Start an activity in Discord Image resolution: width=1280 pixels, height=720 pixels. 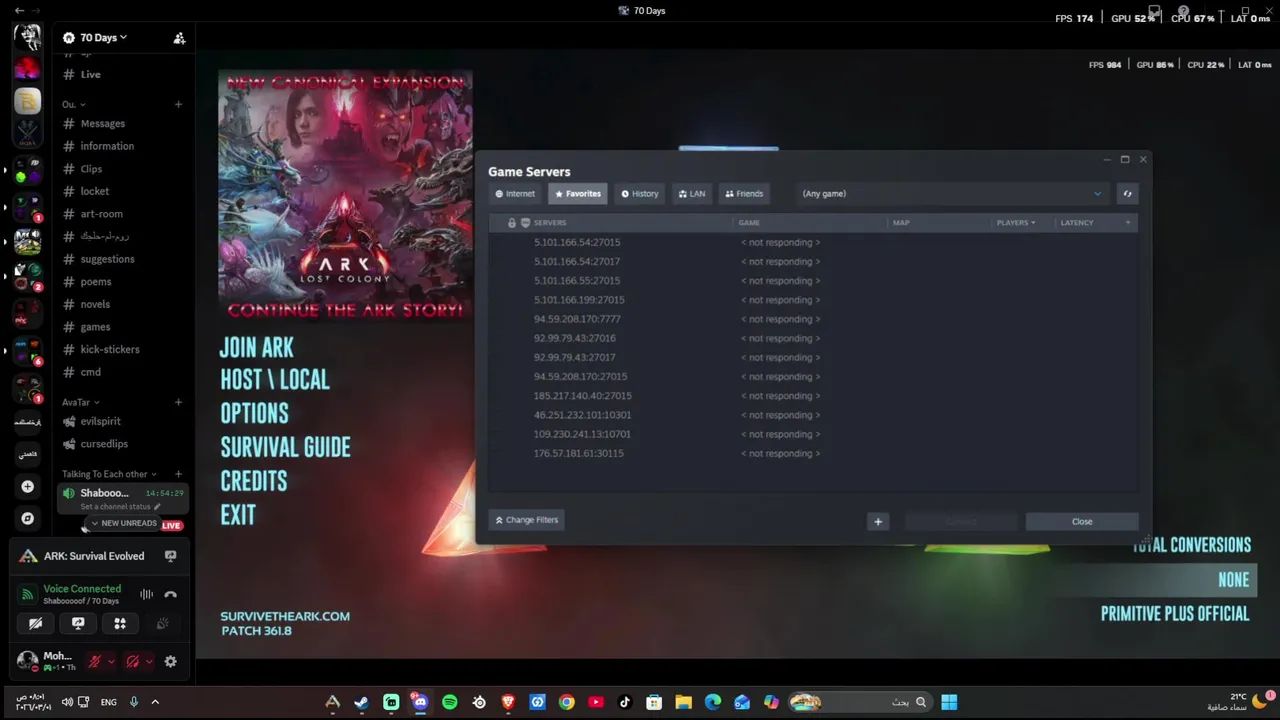(120, 623)
